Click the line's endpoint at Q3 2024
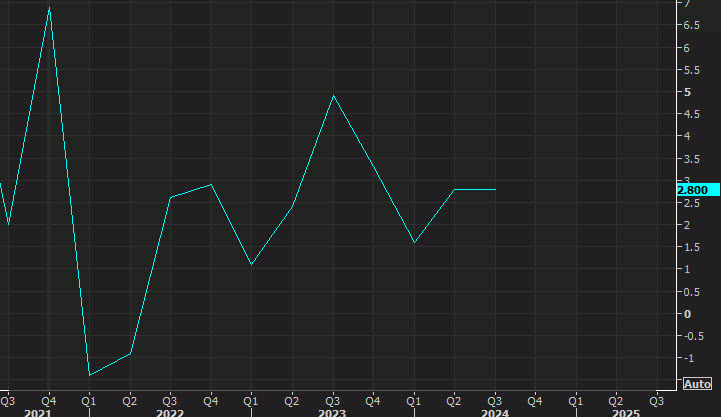 tap(495, 189)
